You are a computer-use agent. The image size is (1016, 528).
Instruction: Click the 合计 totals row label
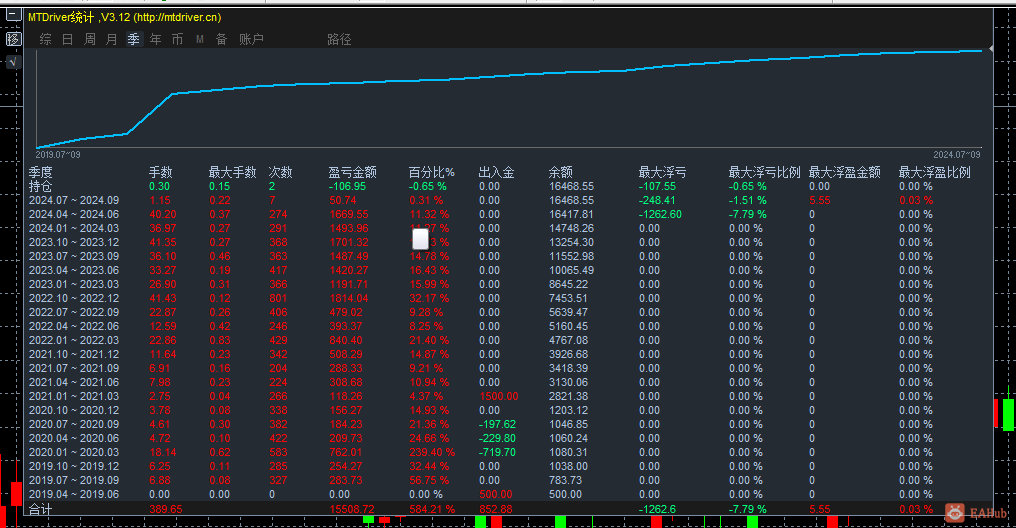point(40,509)
